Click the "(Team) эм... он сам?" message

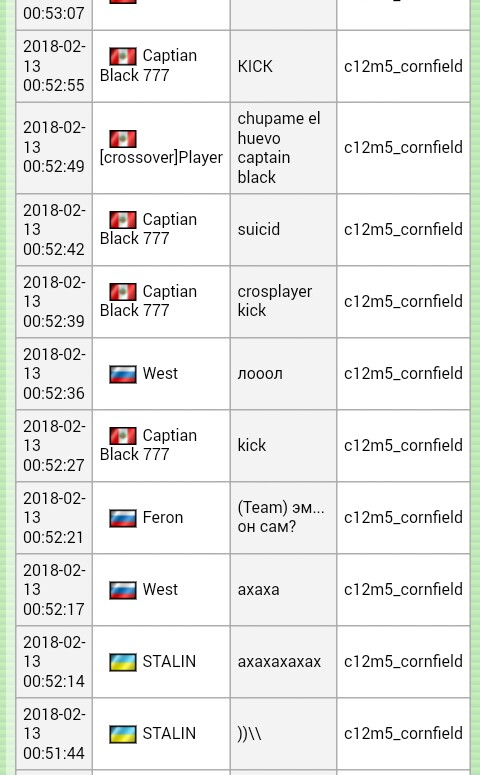tap(281, 517)
